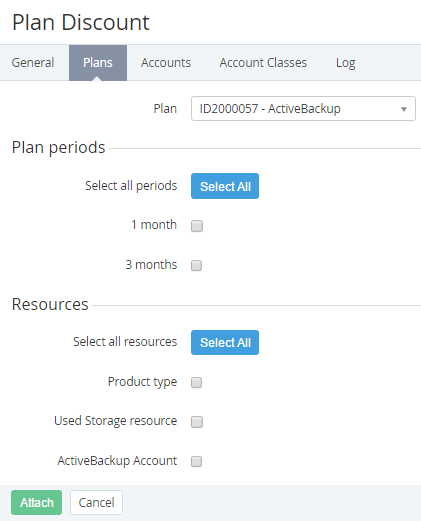
Task: Enable the Product type resource checkbox
Action: tap(196, 382)
